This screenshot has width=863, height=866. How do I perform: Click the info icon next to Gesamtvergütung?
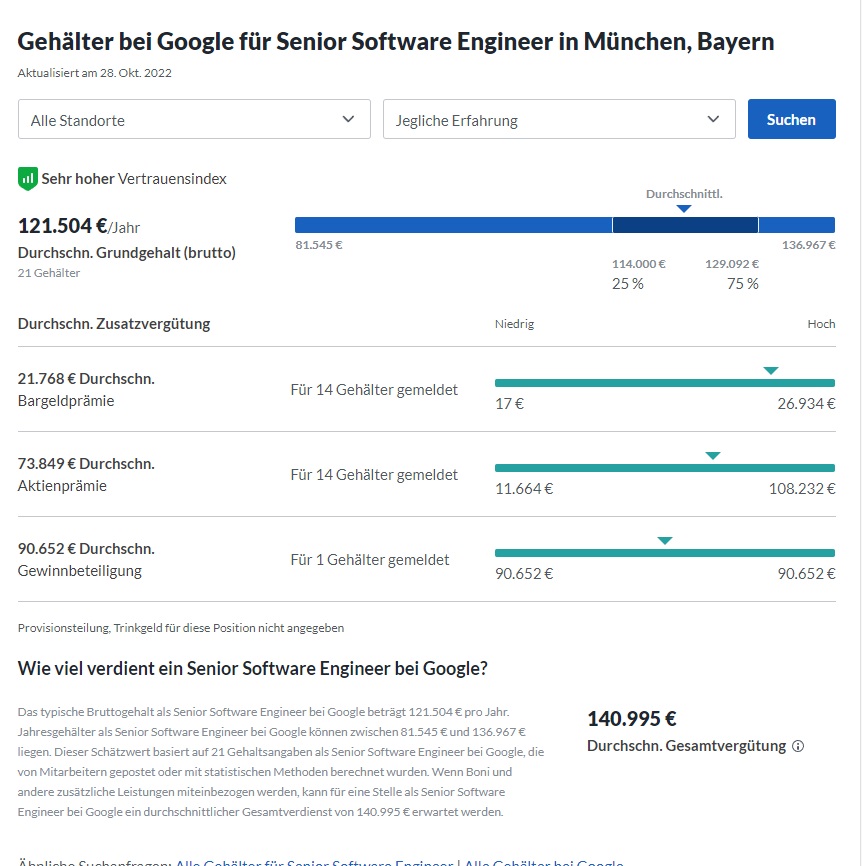click(x=798, y=746)
